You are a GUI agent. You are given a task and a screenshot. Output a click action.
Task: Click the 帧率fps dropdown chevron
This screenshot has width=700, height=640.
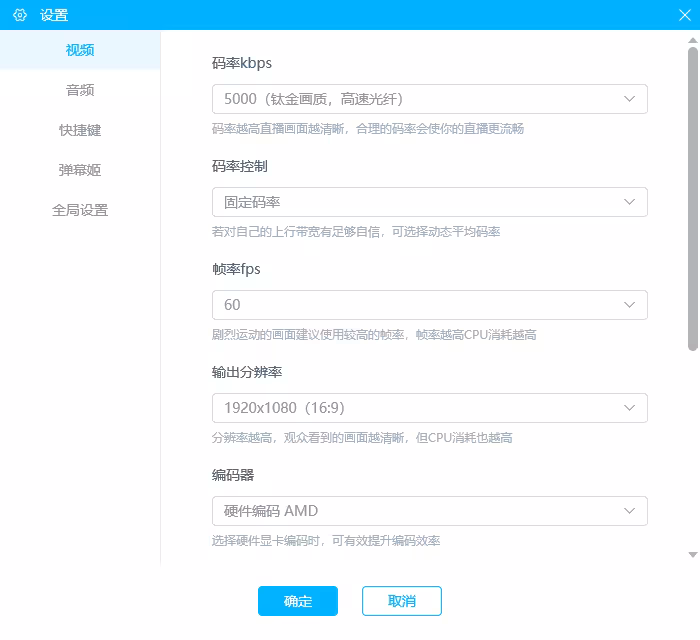[629, 305]
